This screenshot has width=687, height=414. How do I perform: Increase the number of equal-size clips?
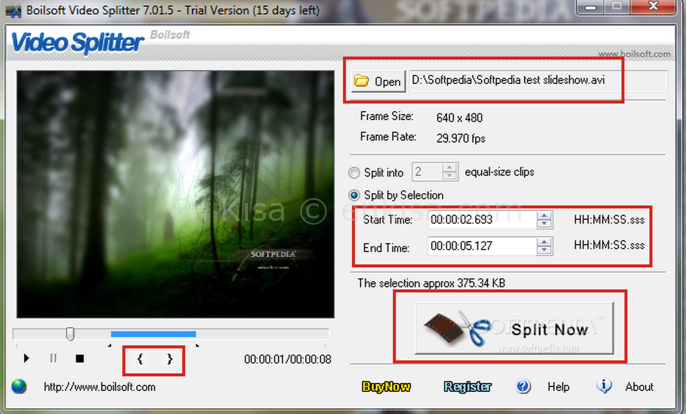[450, 168]
